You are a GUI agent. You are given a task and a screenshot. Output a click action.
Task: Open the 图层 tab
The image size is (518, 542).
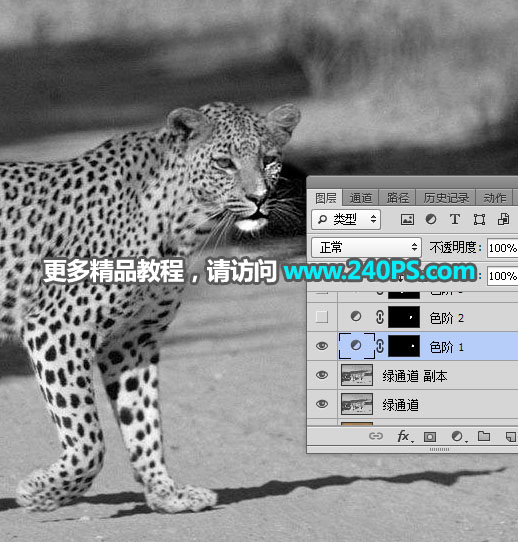[326, 198]
